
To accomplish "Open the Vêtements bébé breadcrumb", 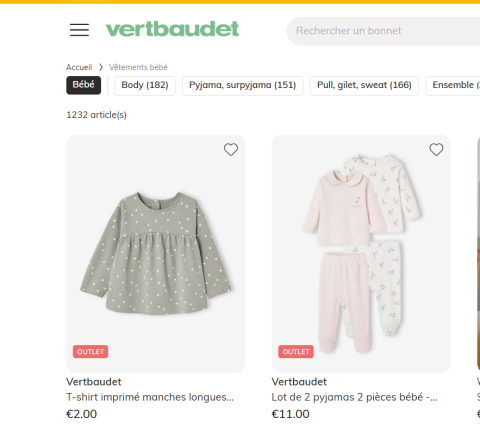I will pos(138,67).
